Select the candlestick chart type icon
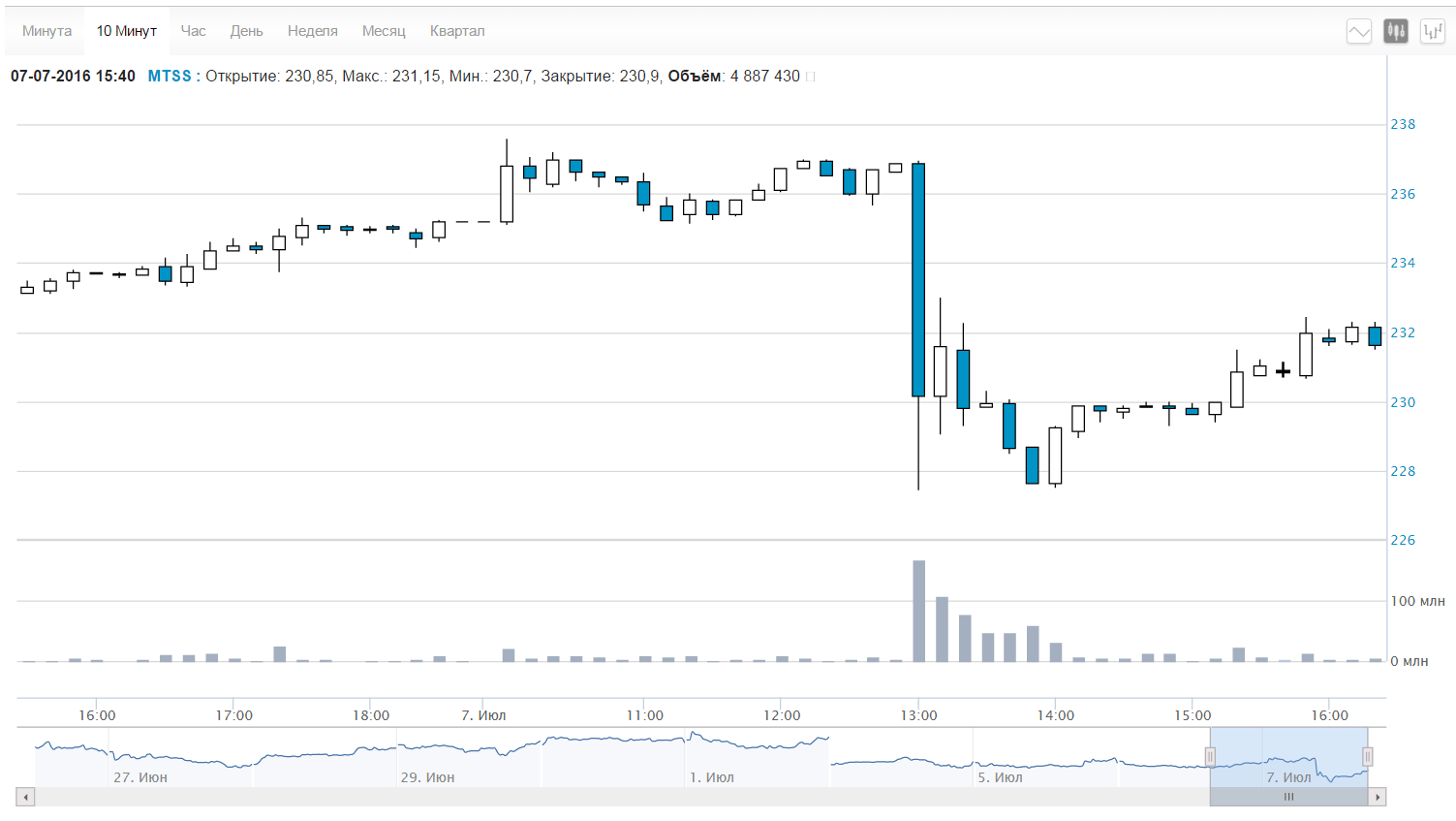The height and width of the screenshot is (821, 1456). coord(1396,31)
